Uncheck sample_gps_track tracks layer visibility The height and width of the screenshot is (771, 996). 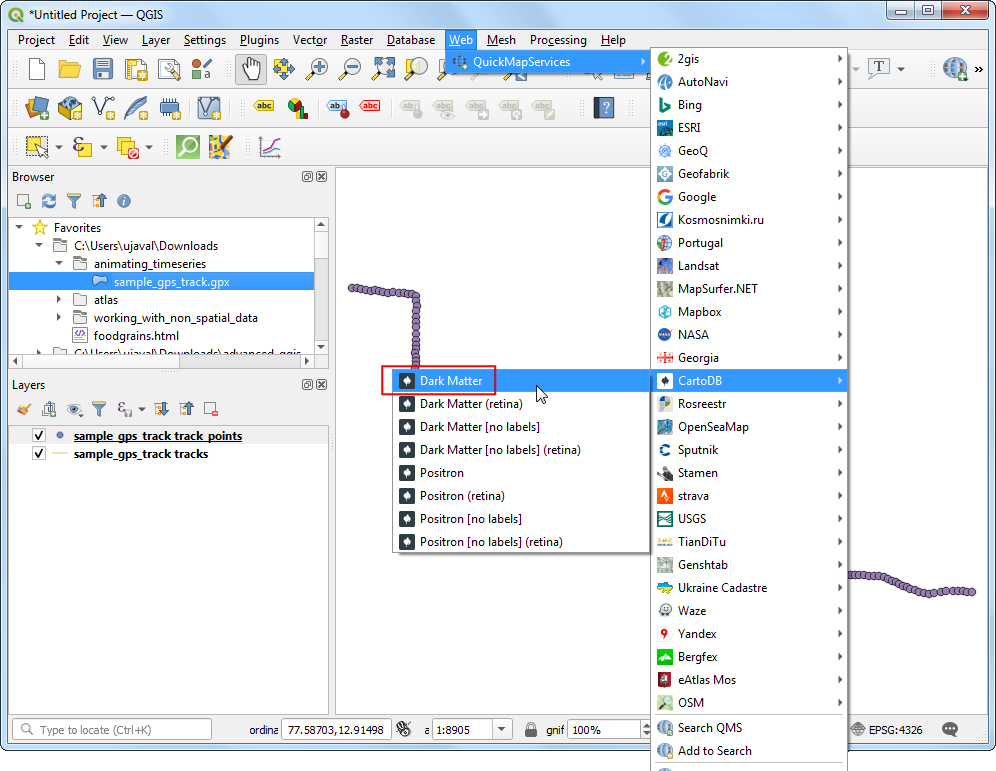tap(39, 453)
